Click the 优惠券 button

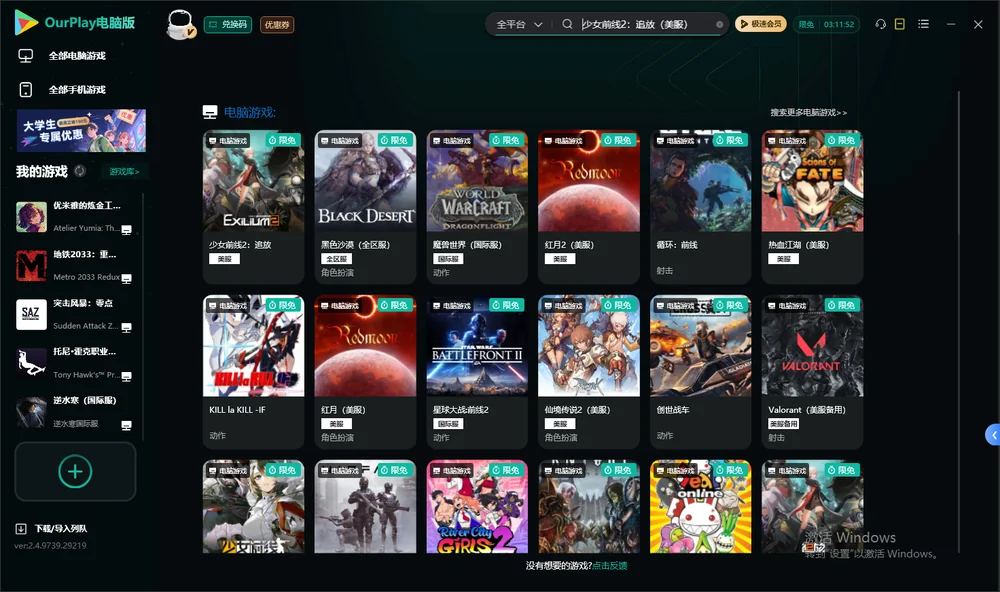tap(277, 24)
